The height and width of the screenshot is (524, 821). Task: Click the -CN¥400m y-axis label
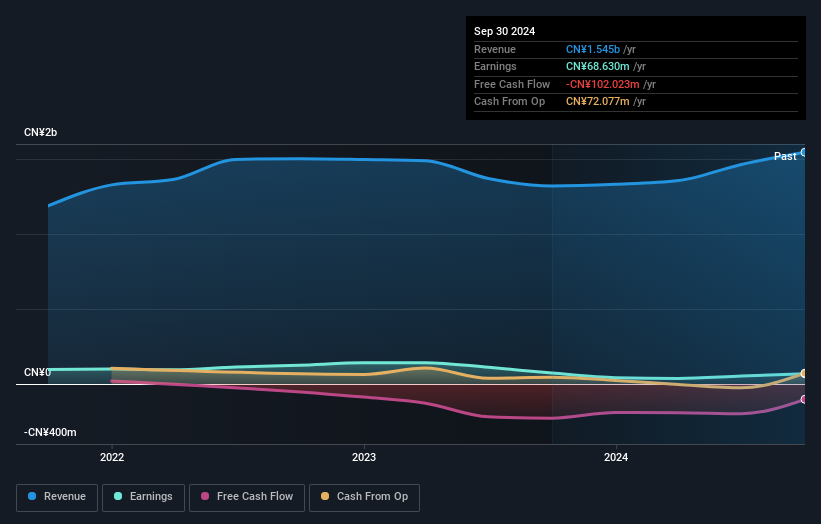pyautogui.click(x=50, y=432)
